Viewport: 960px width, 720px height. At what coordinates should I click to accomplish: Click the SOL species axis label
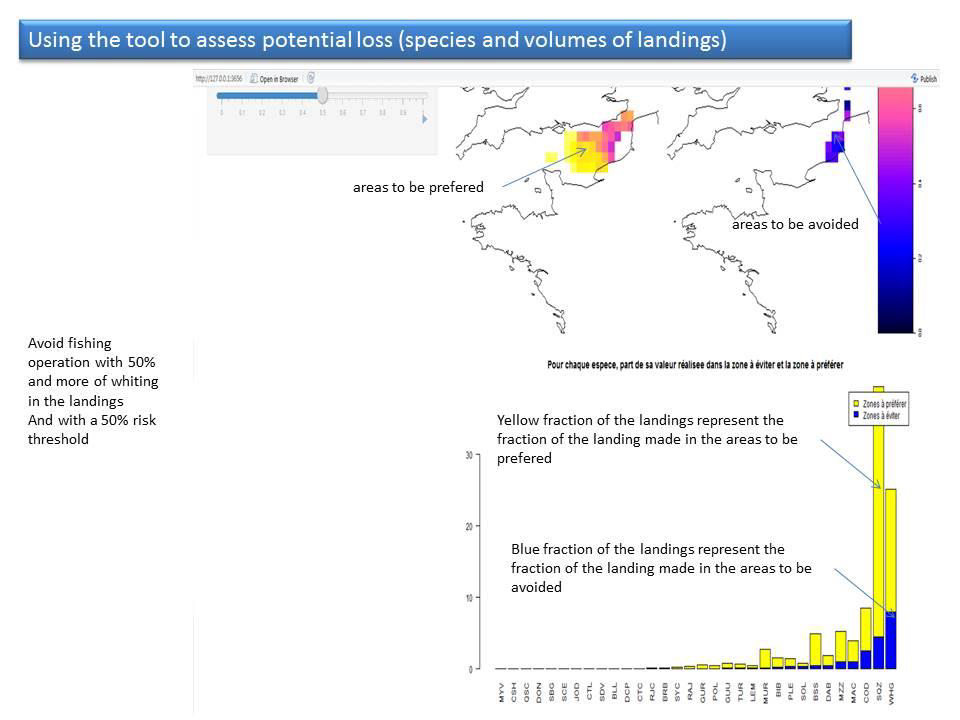point(803,692)
